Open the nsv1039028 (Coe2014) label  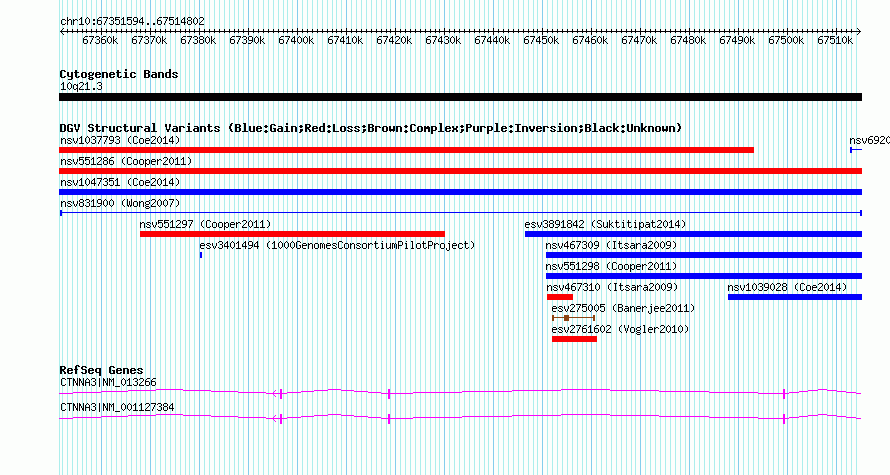[787, 287]
